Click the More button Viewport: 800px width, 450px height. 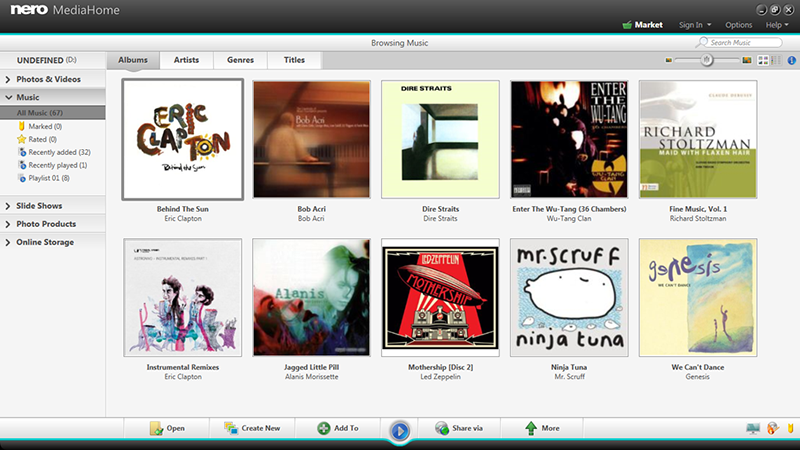(542, 428)
